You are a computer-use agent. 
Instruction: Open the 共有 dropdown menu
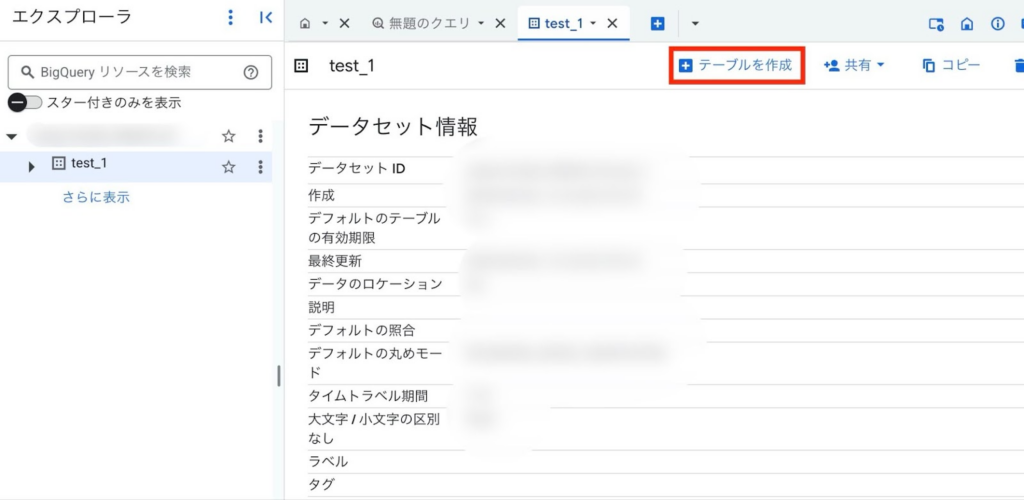(855, 65)
